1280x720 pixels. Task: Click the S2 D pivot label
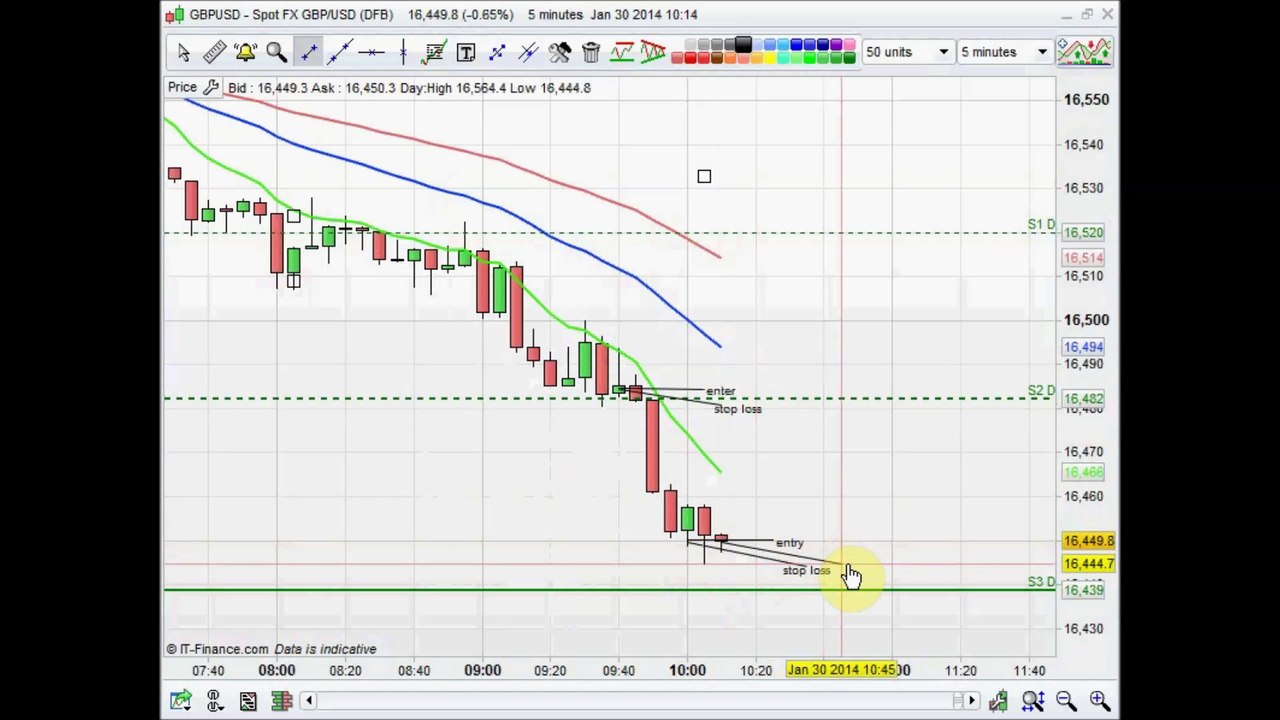coord(1040,391)
